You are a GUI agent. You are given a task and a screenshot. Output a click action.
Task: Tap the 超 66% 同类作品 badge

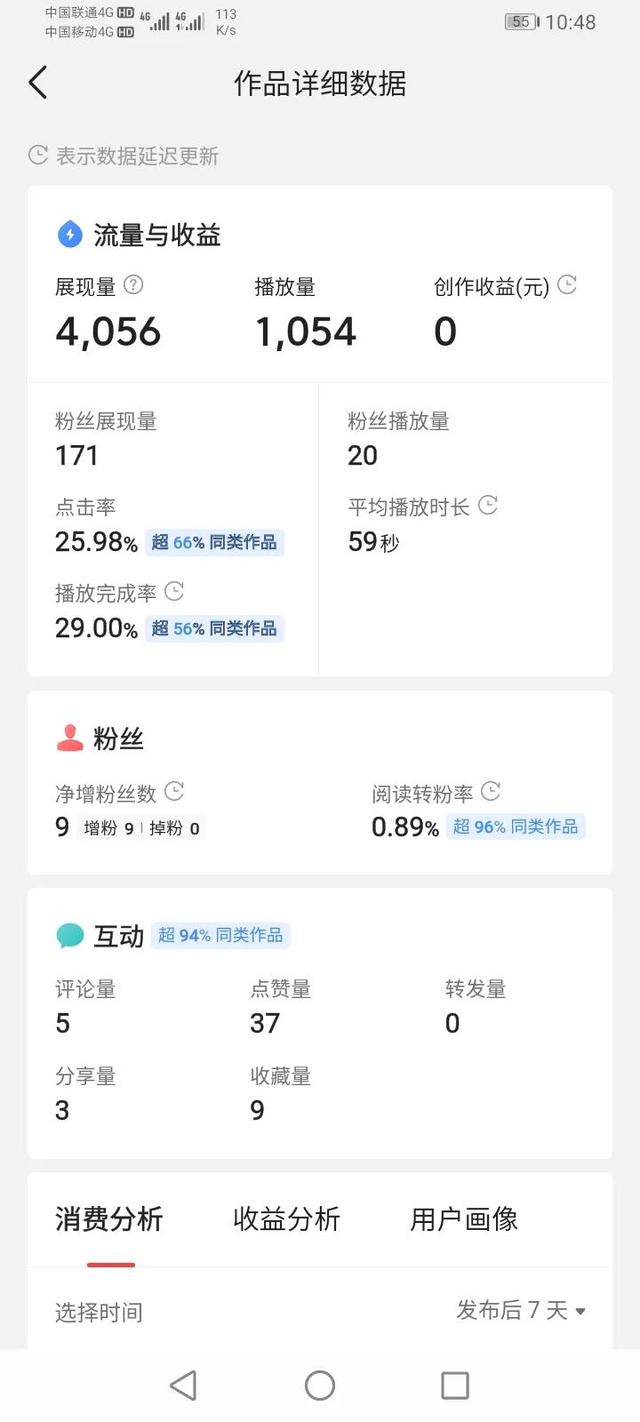(x=214, y=543)
